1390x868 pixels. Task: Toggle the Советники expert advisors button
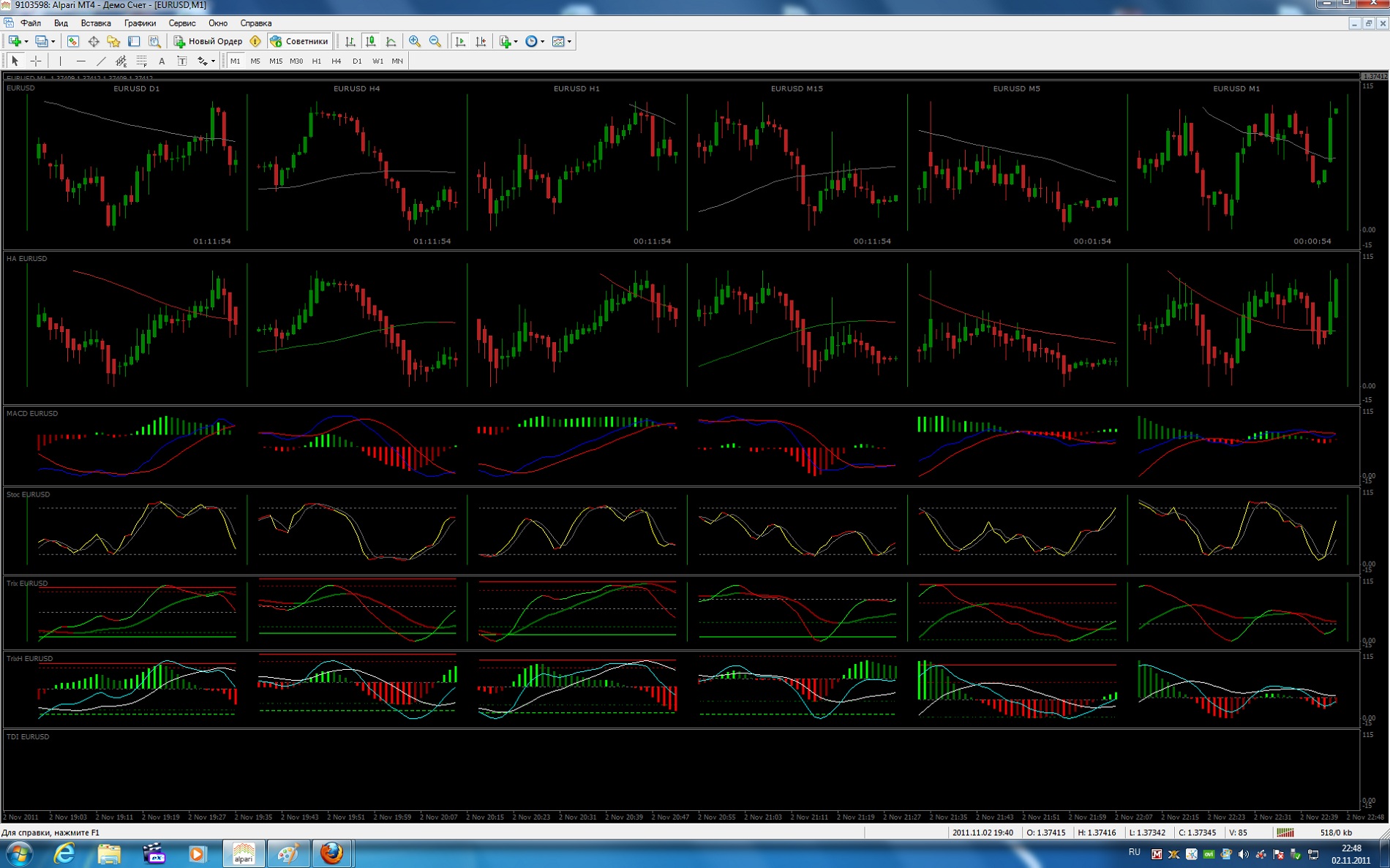tap(299, 41)
